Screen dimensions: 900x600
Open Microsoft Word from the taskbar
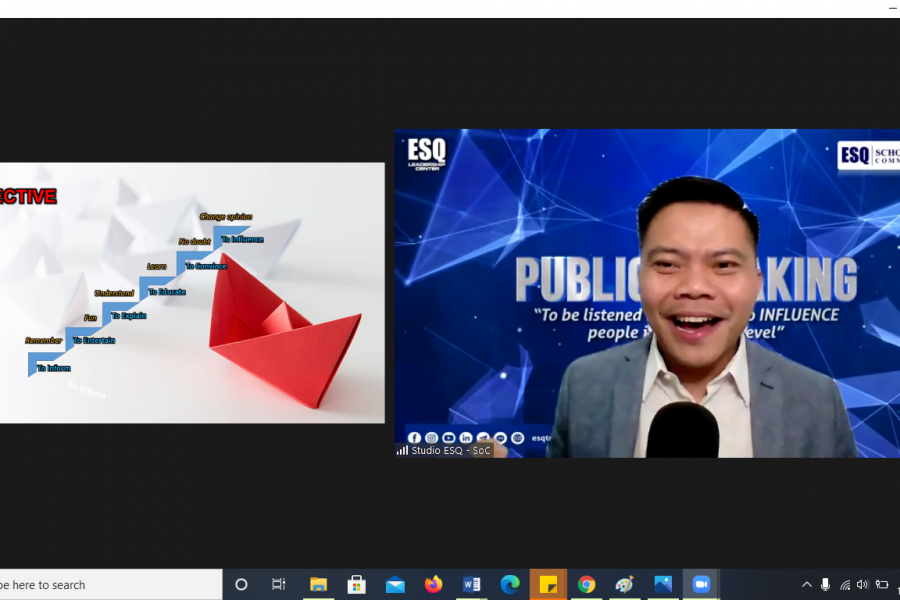point(472,585)
